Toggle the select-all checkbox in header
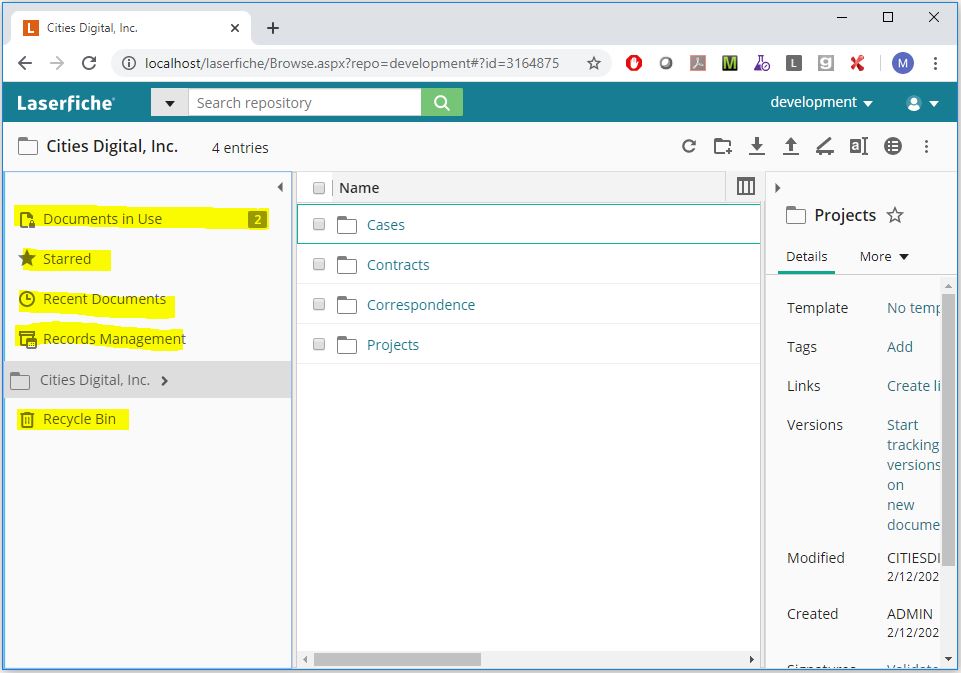The width and height of the screenshot is (961, 673). tap(319, 188)
